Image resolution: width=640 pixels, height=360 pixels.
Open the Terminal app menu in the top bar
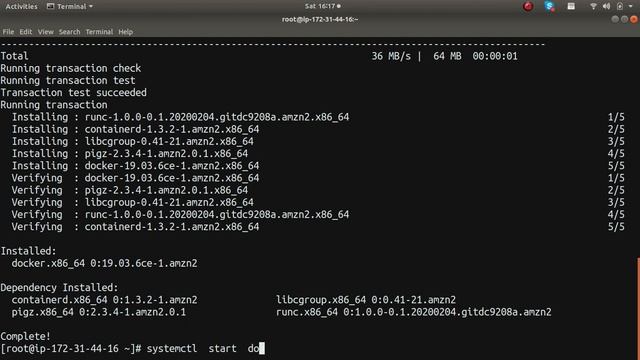(x=70, y=7)
